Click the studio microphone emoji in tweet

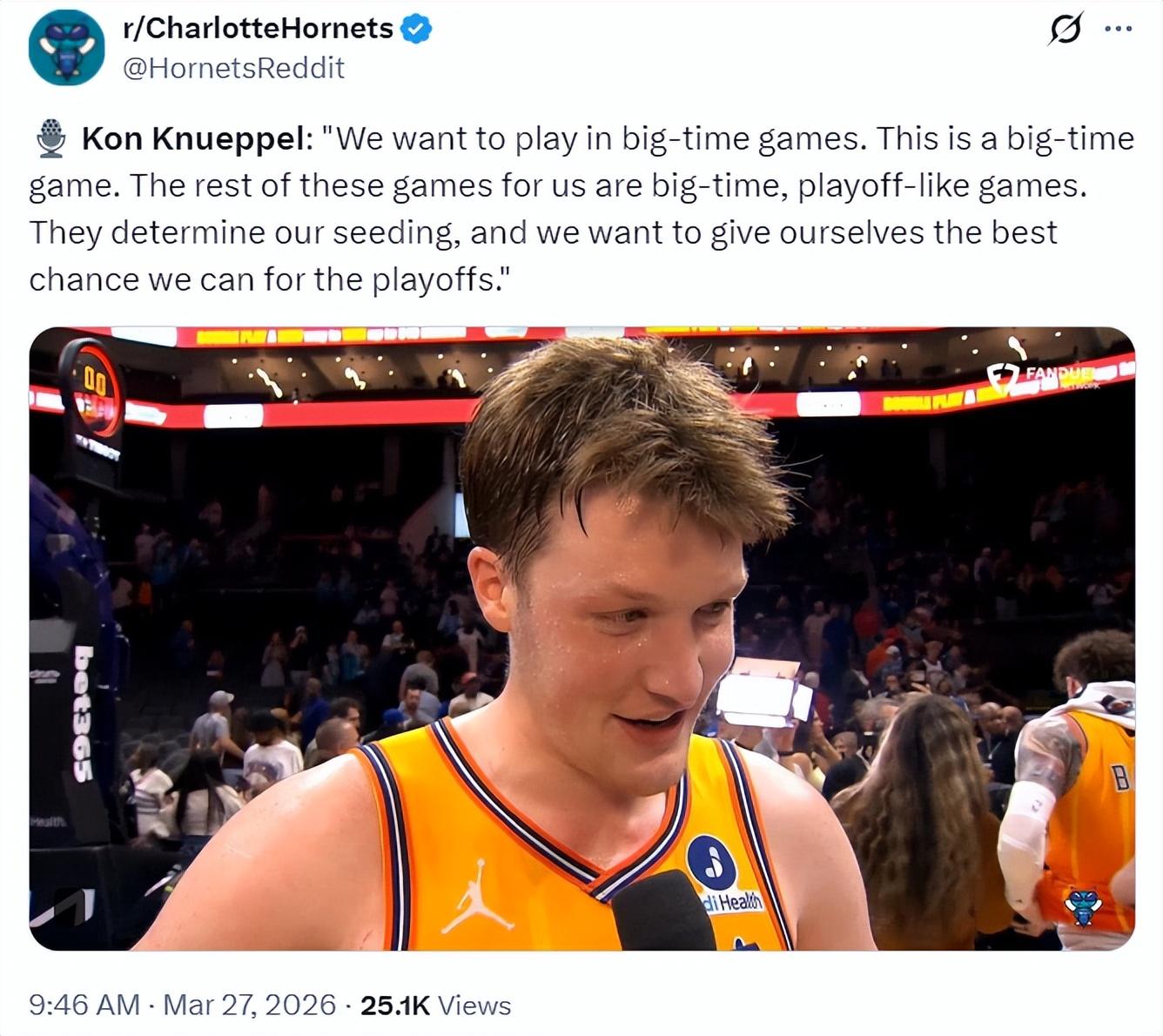coord(51,139)
